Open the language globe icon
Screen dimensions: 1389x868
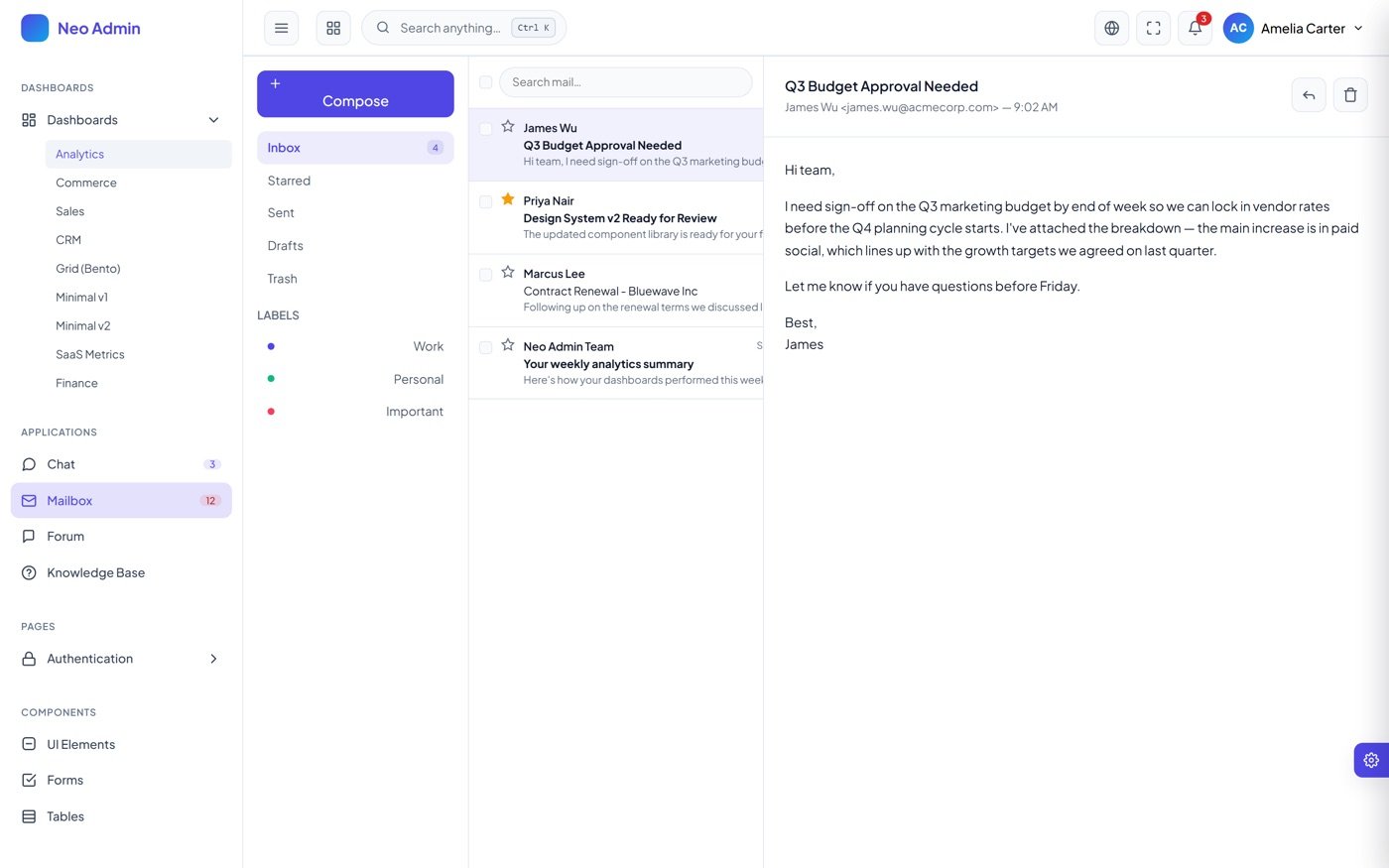tap(1111, 28)
